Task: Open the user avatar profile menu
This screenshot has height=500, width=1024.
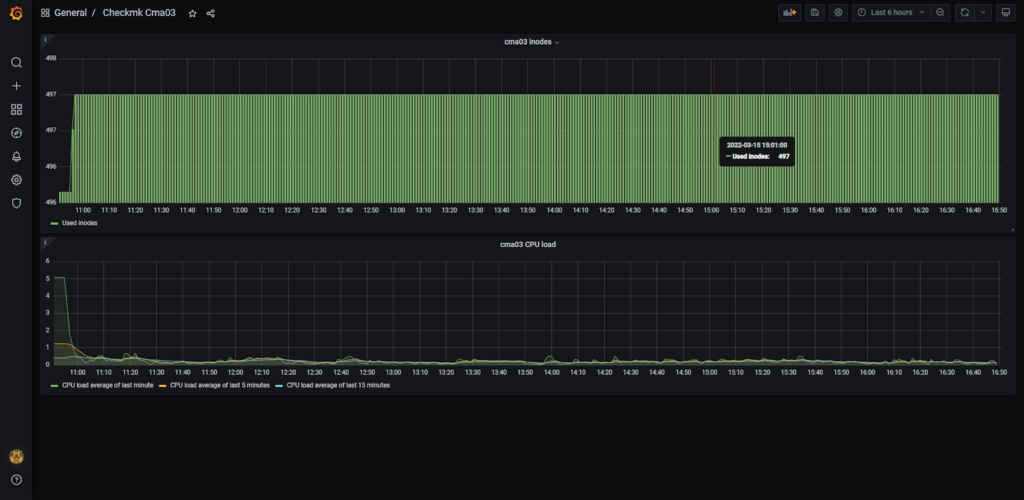Action: (x=16, y=456)
